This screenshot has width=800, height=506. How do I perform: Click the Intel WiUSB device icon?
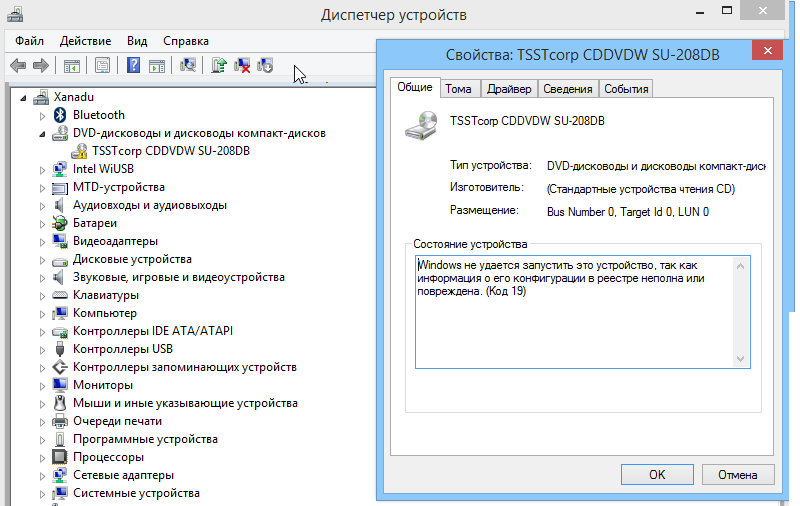[x=60, y=169]
